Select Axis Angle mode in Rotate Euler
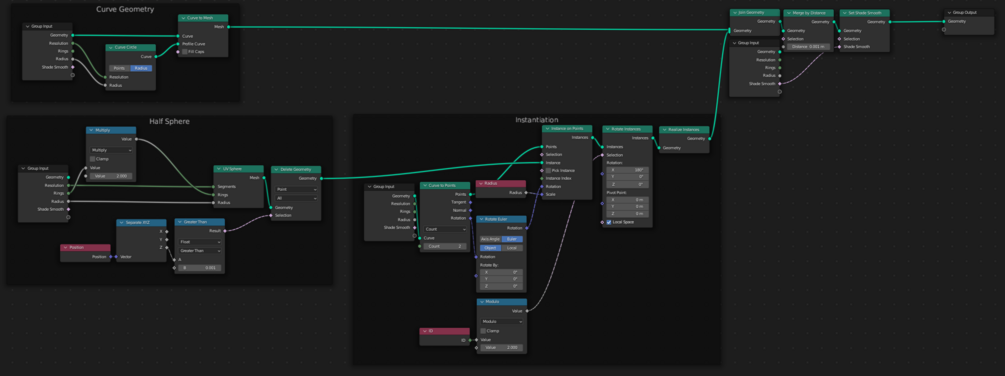Viewport: 1005px width, 376px height. (x=490, y=239)
